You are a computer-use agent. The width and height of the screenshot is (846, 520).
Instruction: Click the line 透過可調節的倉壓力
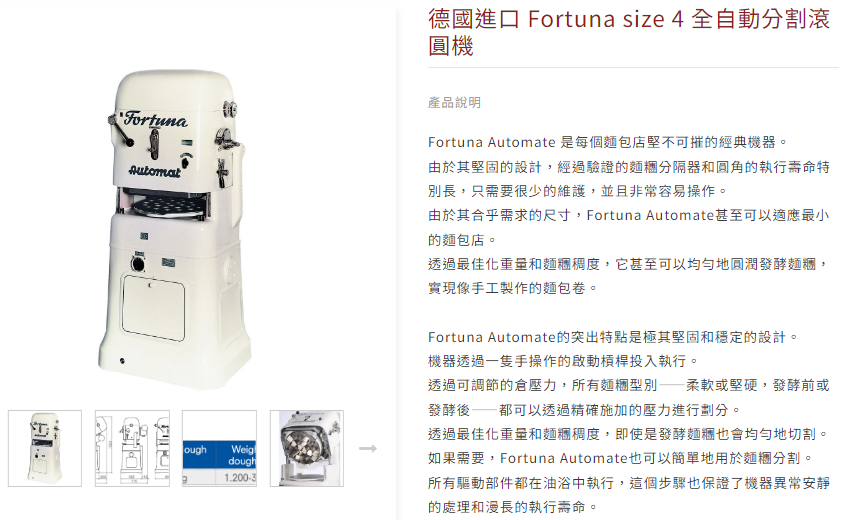point(629,385)
